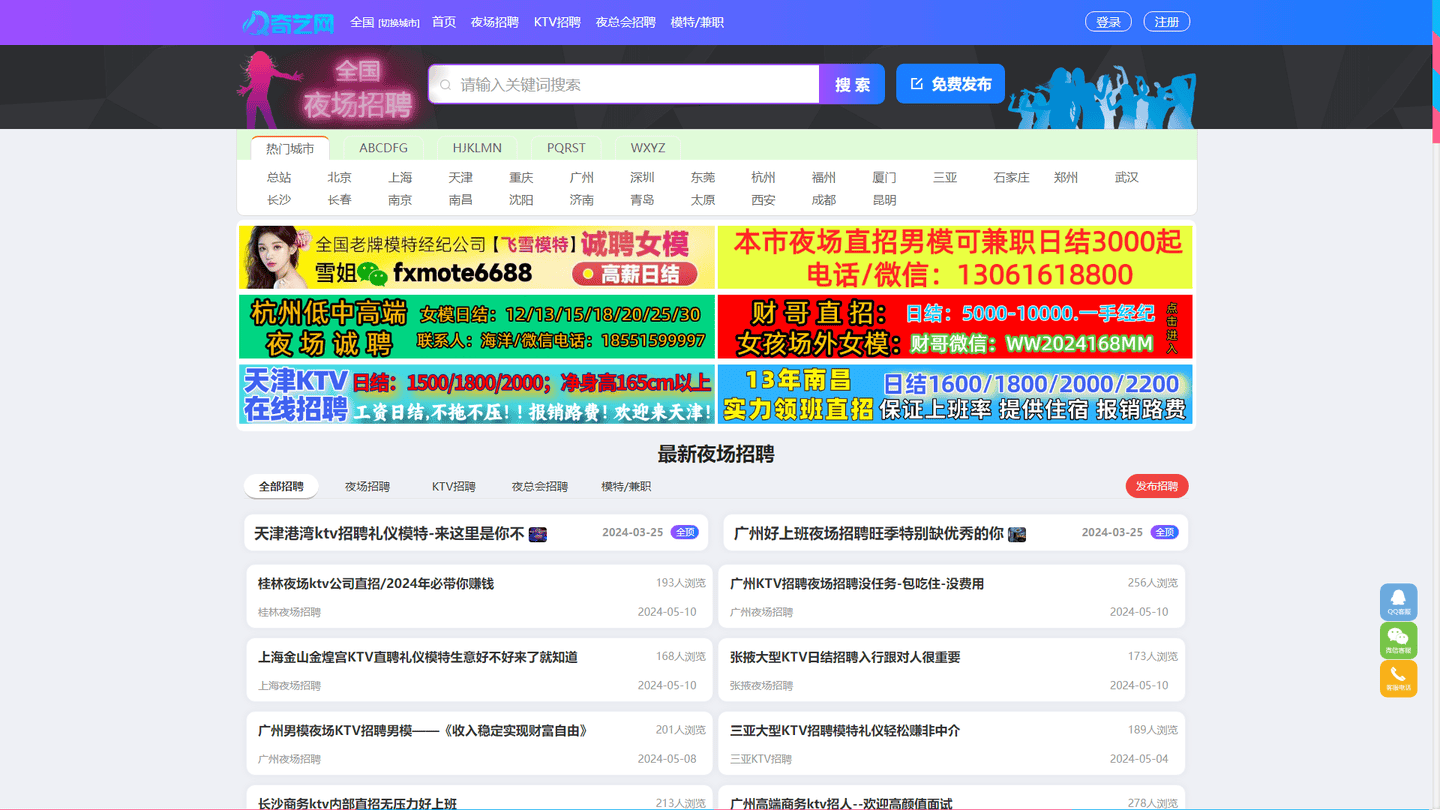
Task: Click 全顶 badge on 广州好上班 listing
Action: (x=1164, y=532)
